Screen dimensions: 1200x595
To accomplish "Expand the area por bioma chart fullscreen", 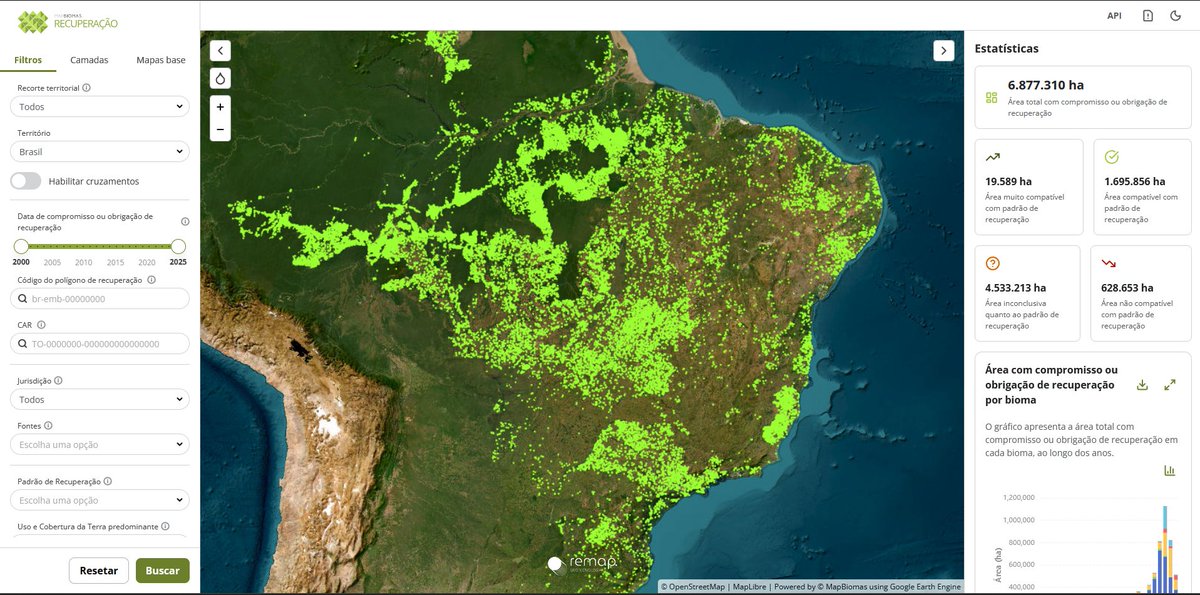I will click(1170, 385).
